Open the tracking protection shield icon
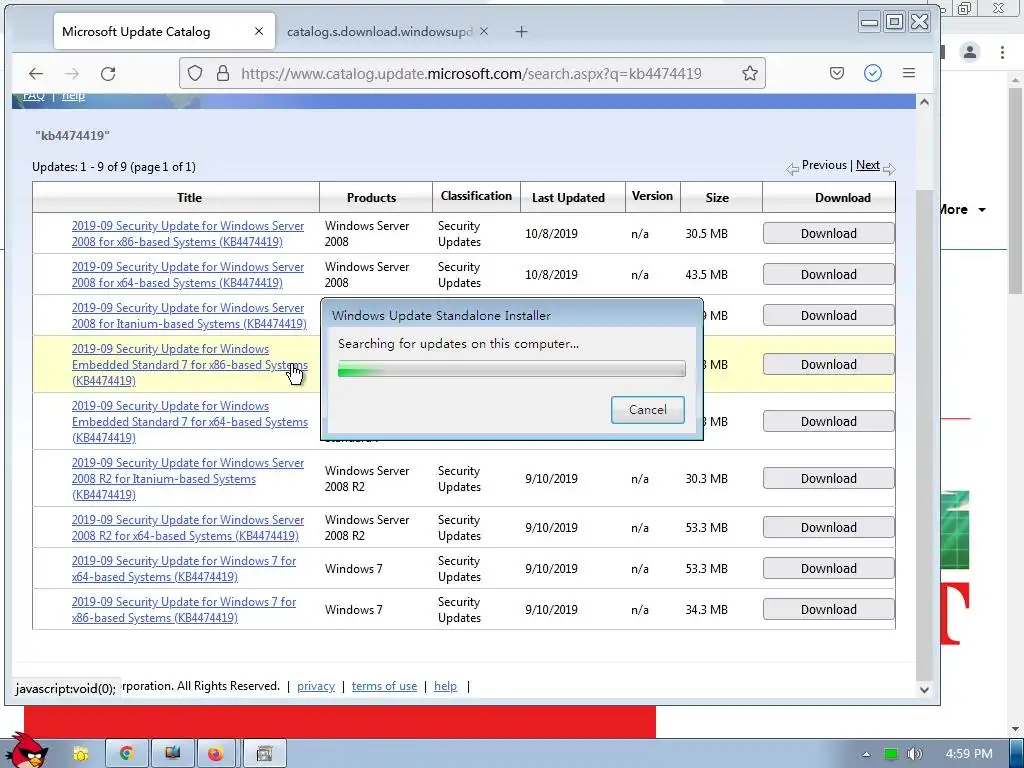Viewport: 1024px width, 768px height. click(195, 73)
